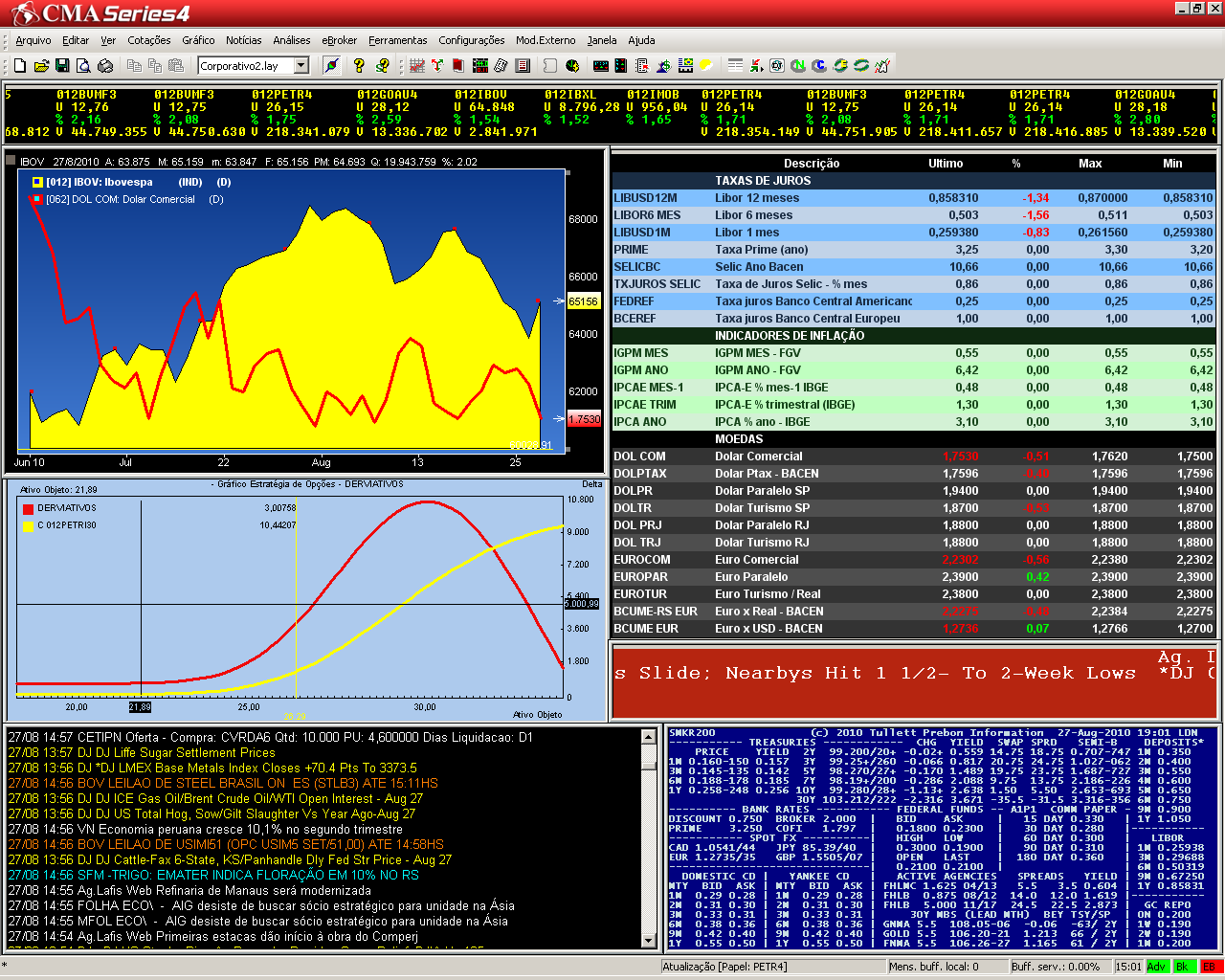Click the yellow speech bubble icon

[x=706, y=65]
